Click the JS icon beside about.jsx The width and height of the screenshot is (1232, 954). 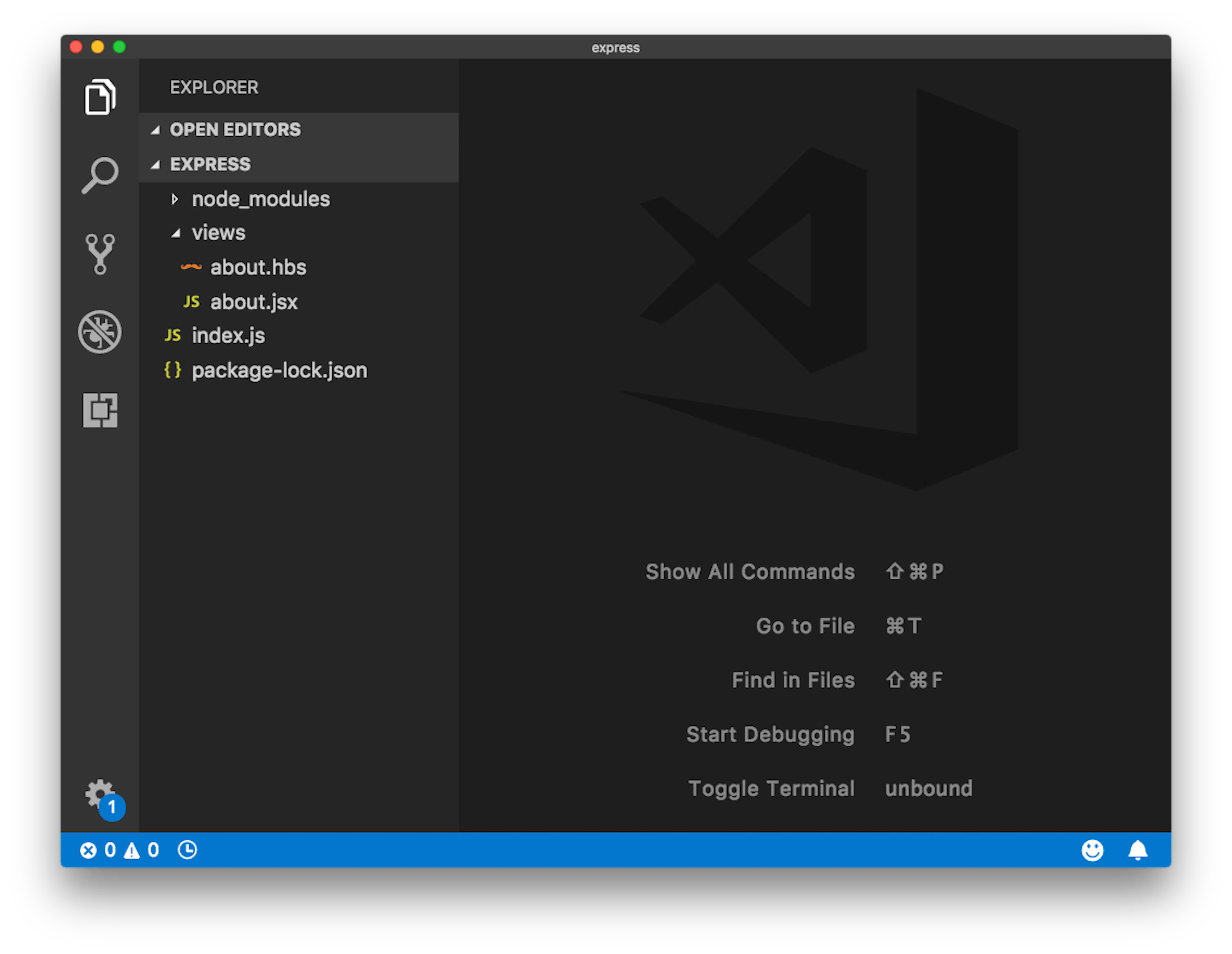click(191, 302)
